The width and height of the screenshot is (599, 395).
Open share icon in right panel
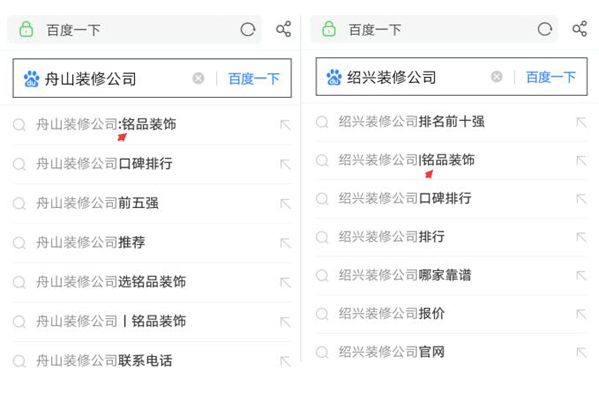pyautogui.click(x=580, y=29)
